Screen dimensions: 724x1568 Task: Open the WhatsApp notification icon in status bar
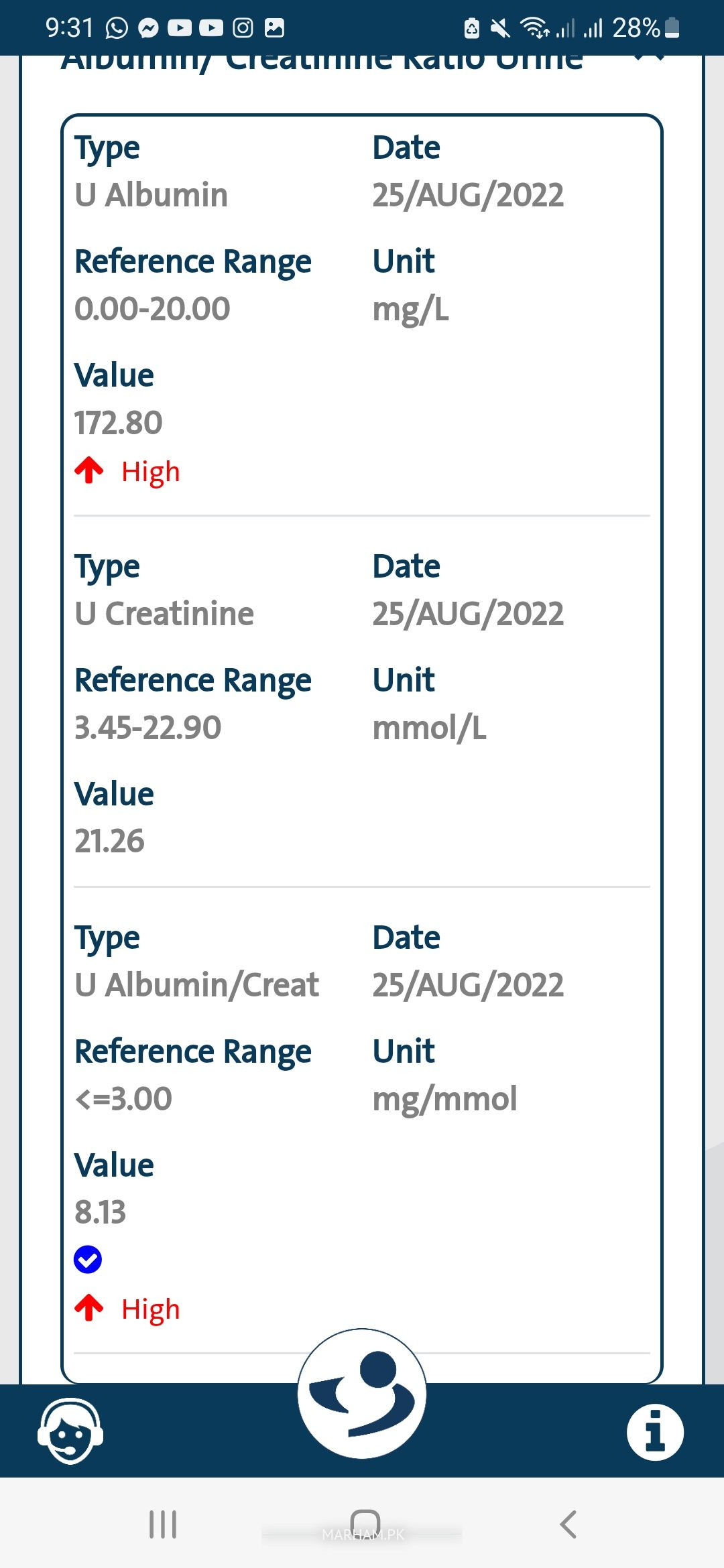click(x=117, y=27)
